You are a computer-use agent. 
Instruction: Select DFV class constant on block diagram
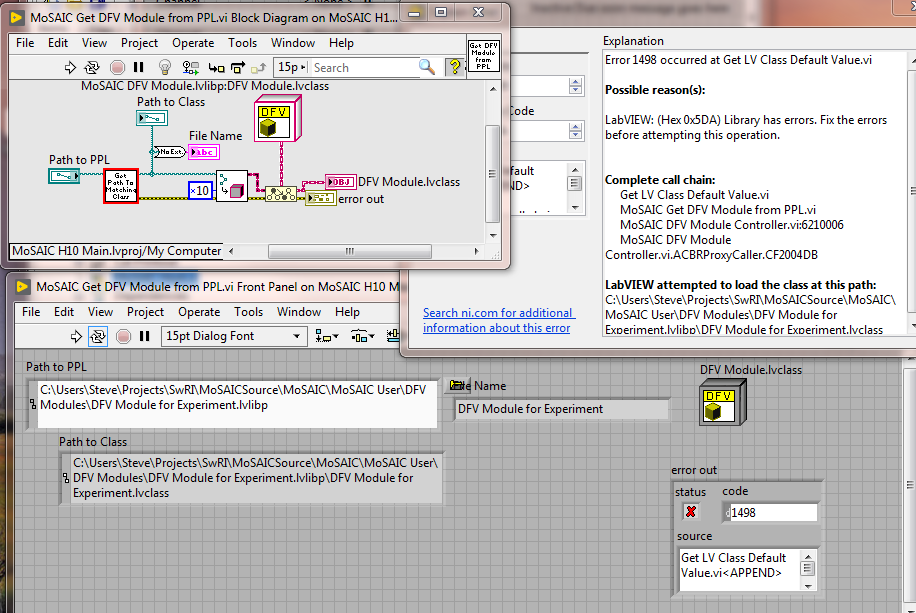click(x=277, y=120)
